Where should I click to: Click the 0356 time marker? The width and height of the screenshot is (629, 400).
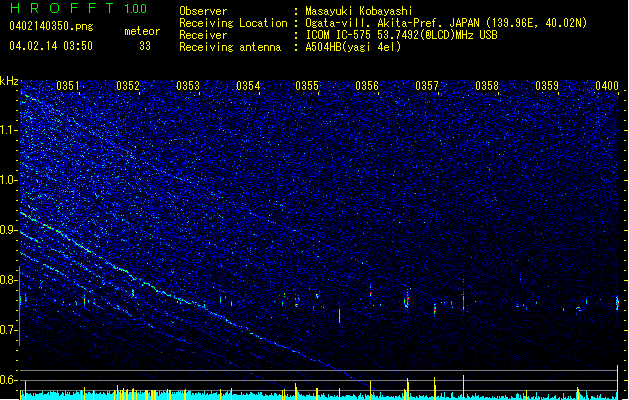pyautogui.click(x=367, y=86)
